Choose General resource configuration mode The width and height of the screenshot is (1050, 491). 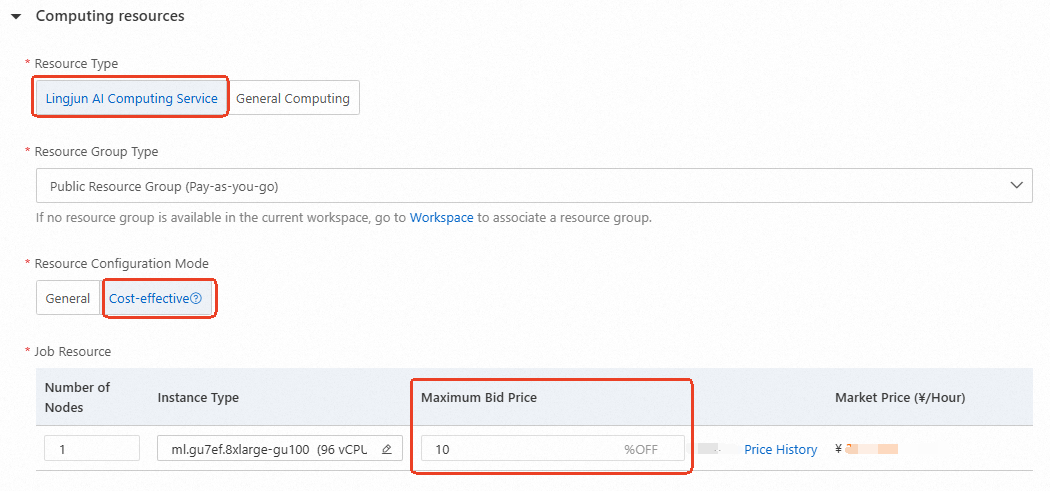(x=68, y=298)
